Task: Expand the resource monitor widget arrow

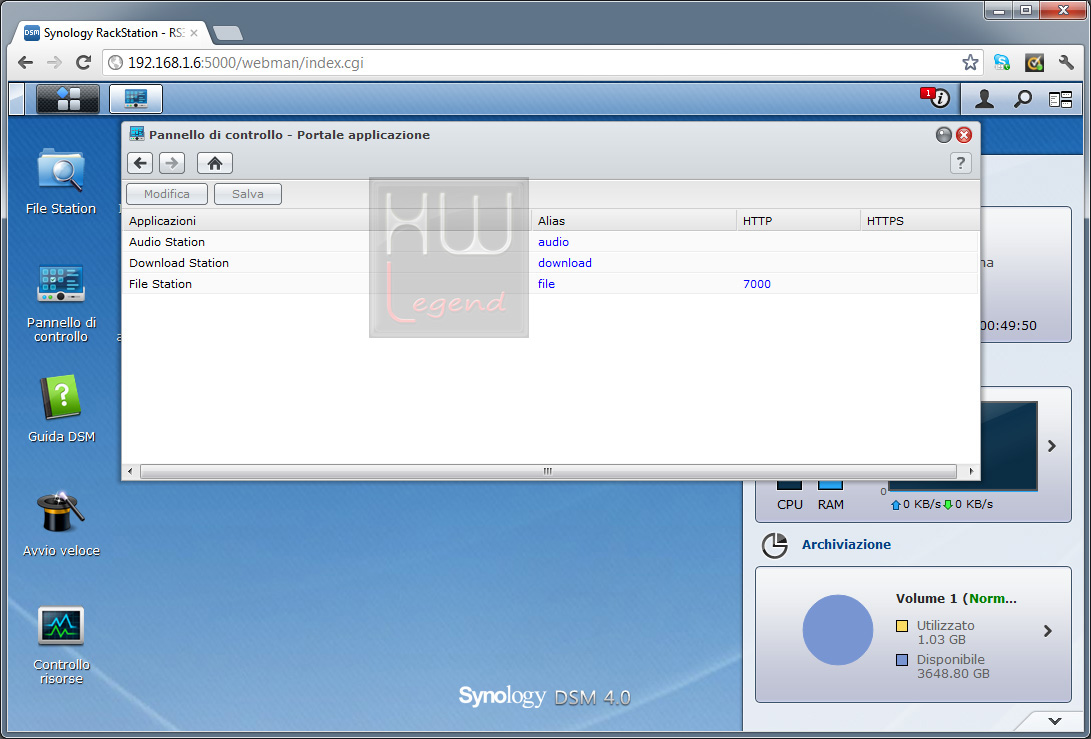Action: 1052,446
